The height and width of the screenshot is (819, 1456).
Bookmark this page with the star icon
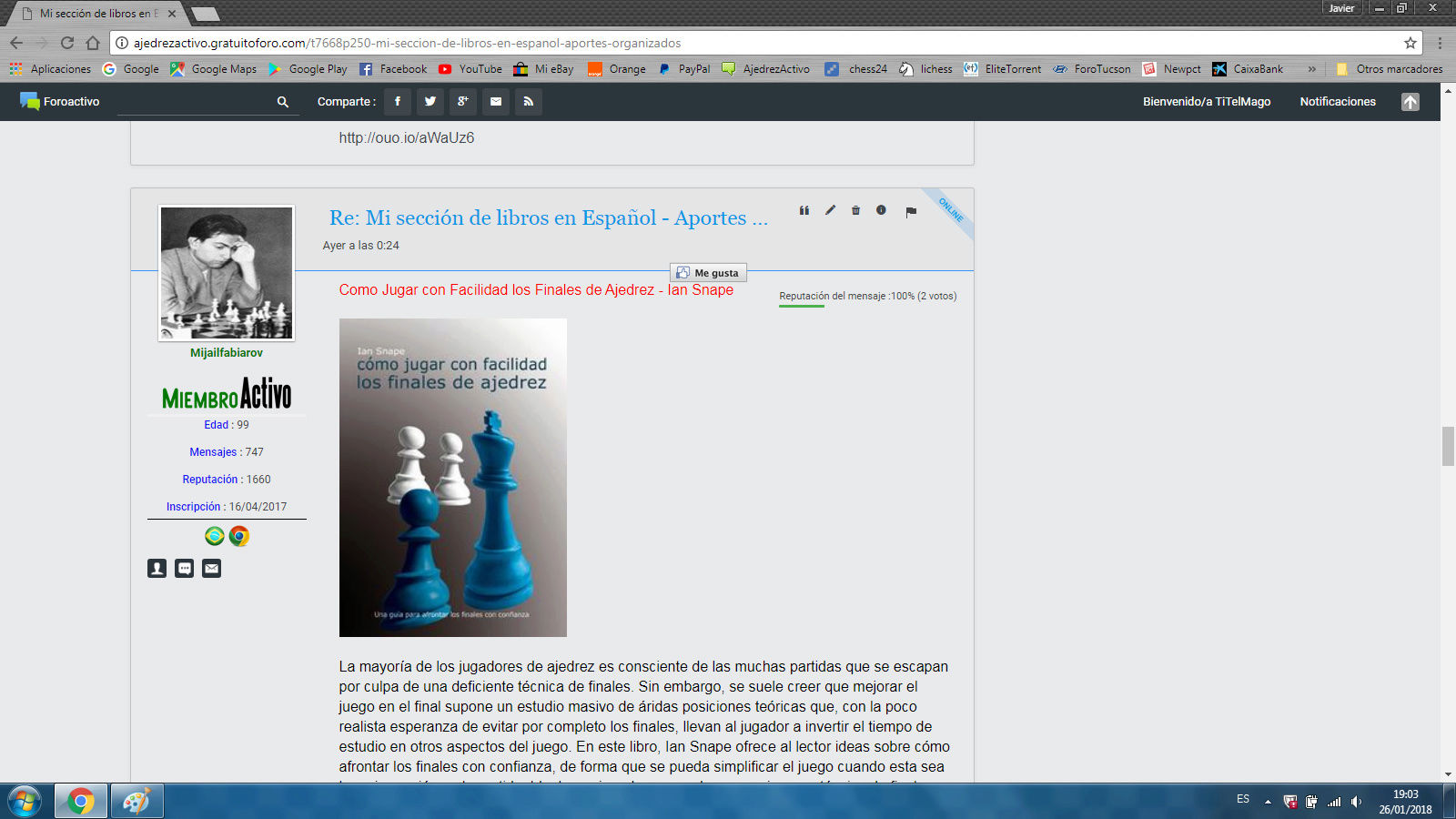[1410, 43]
